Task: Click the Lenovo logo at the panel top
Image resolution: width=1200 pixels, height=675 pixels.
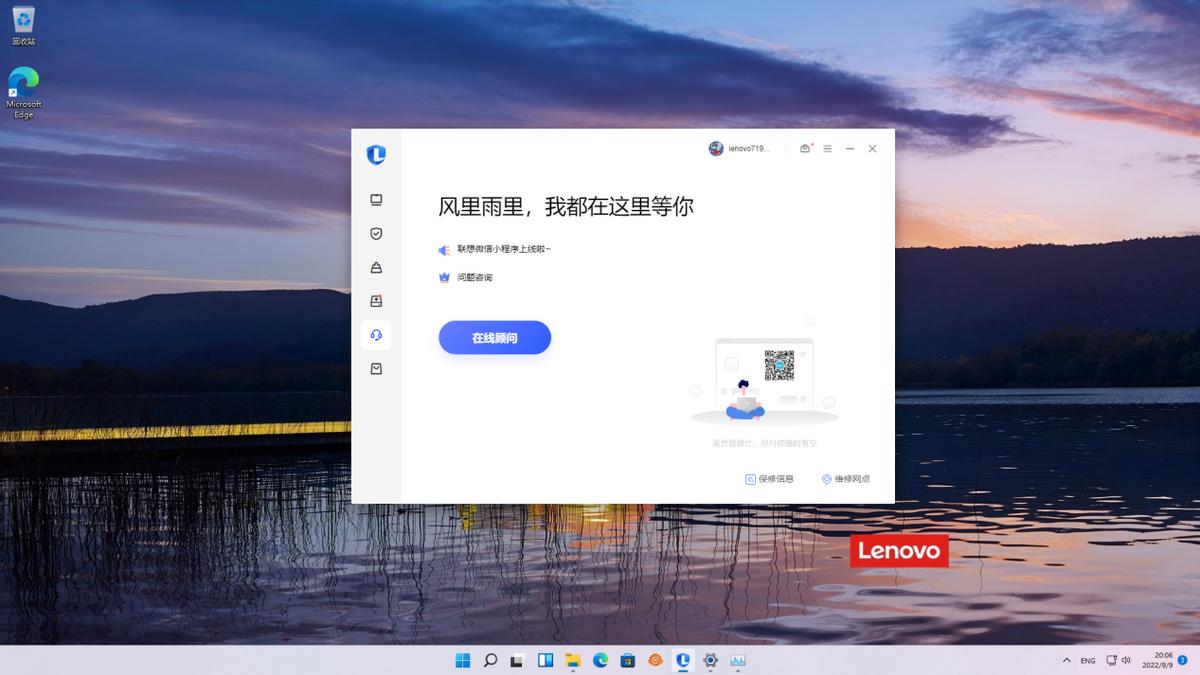Action: click(x=376, y=155)
